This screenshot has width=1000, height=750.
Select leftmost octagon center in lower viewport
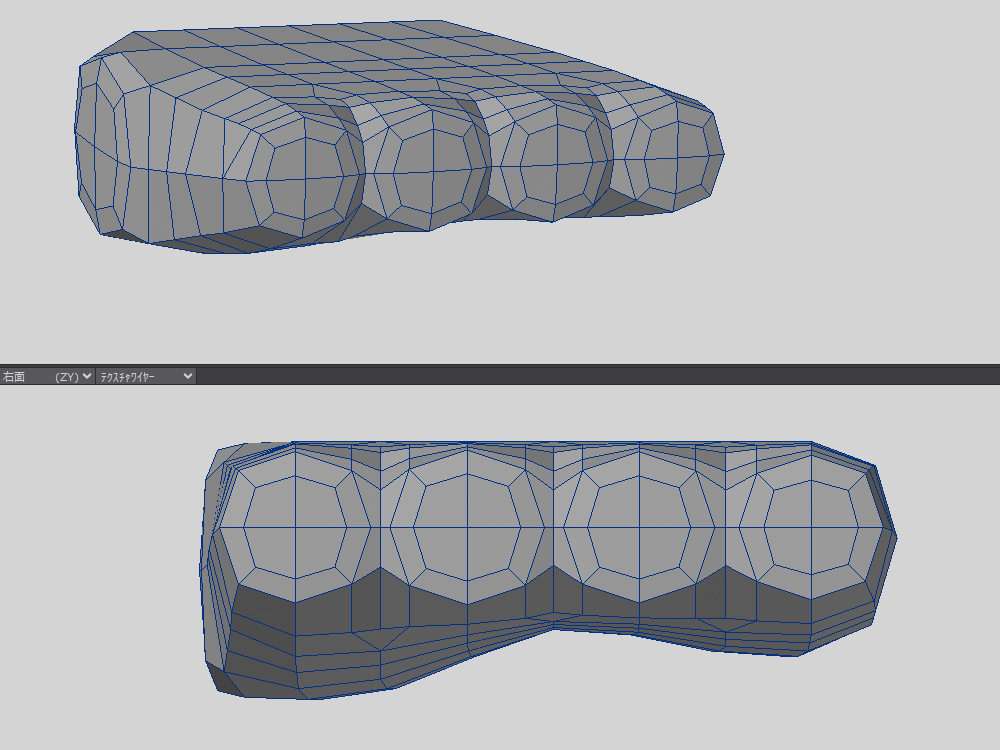tap(294, 526)
